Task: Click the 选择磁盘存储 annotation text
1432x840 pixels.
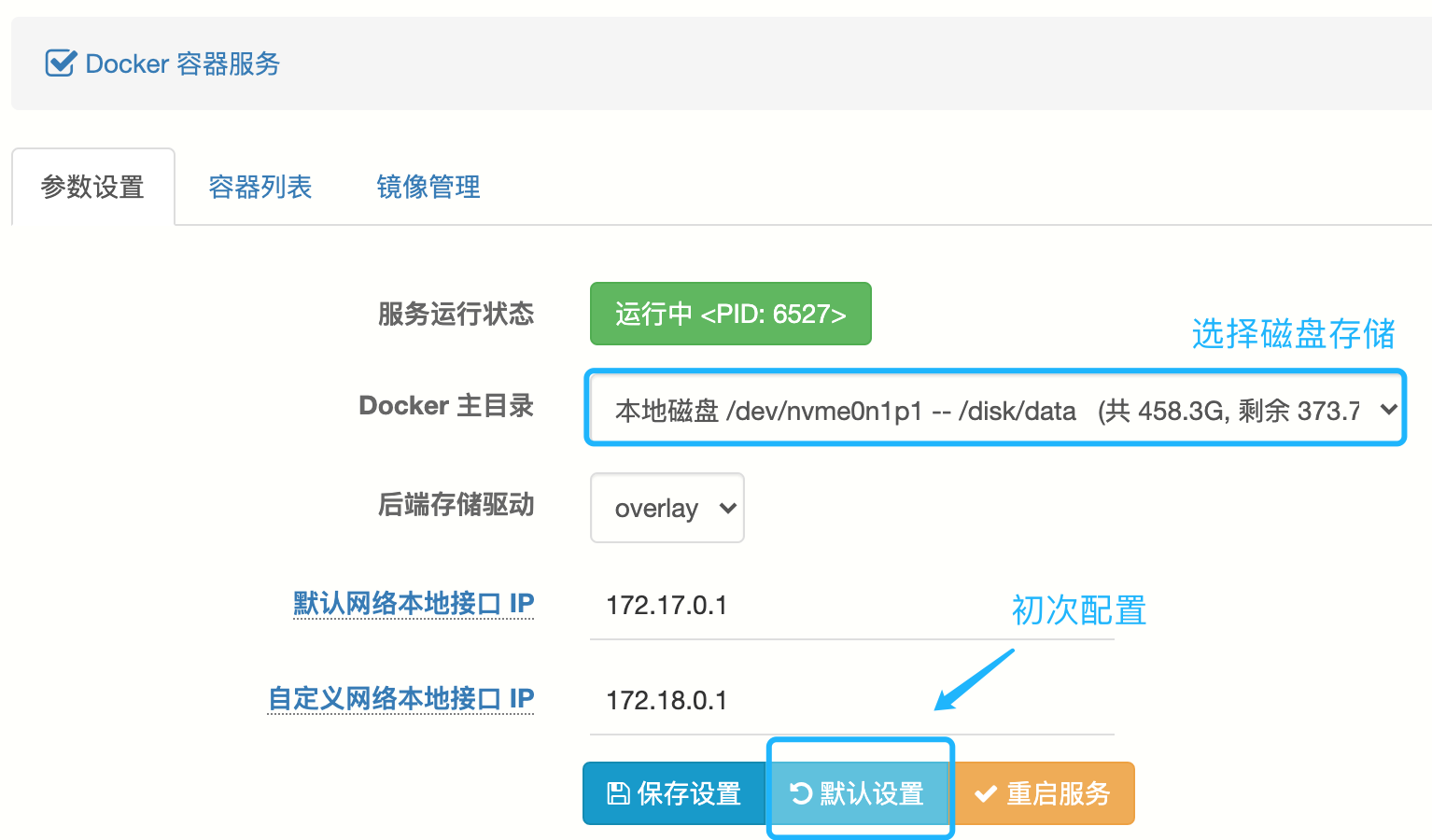Action: (1293, 333)
